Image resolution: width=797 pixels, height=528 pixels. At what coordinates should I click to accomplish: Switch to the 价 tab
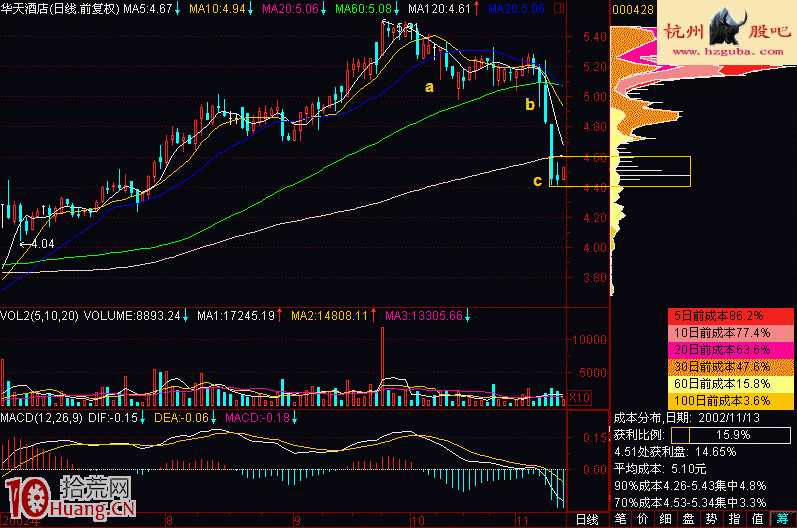click(x=643, y=519)
